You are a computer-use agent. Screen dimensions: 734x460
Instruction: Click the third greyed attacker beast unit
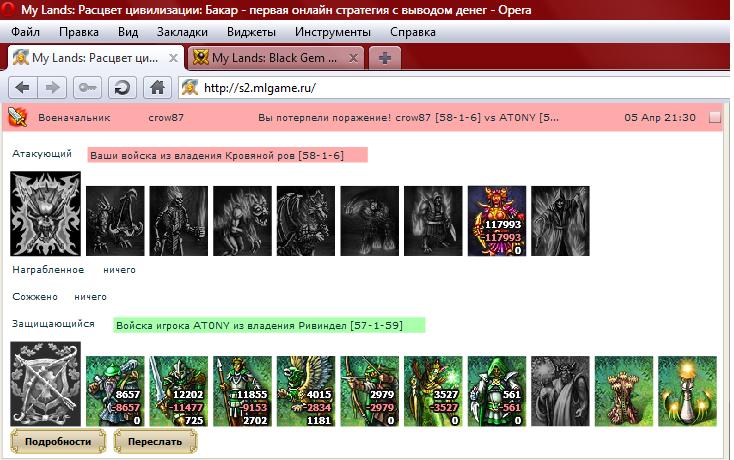click(x=242, y=221)
